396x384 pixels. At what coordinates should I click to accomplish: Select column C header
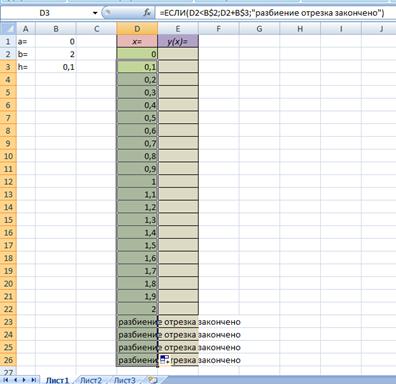click(x=96, y=29)
